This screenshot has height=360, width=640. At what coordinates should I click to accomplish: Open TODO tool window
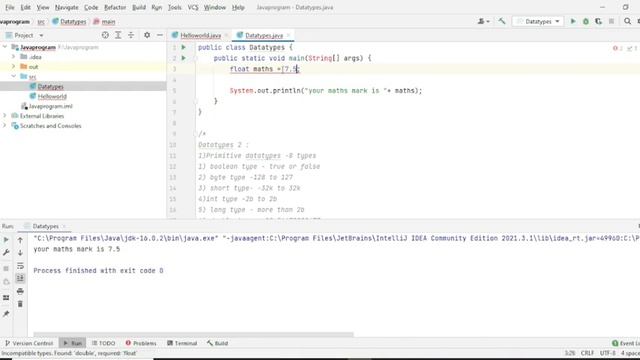pyautogui.click(x=103, y=343)
